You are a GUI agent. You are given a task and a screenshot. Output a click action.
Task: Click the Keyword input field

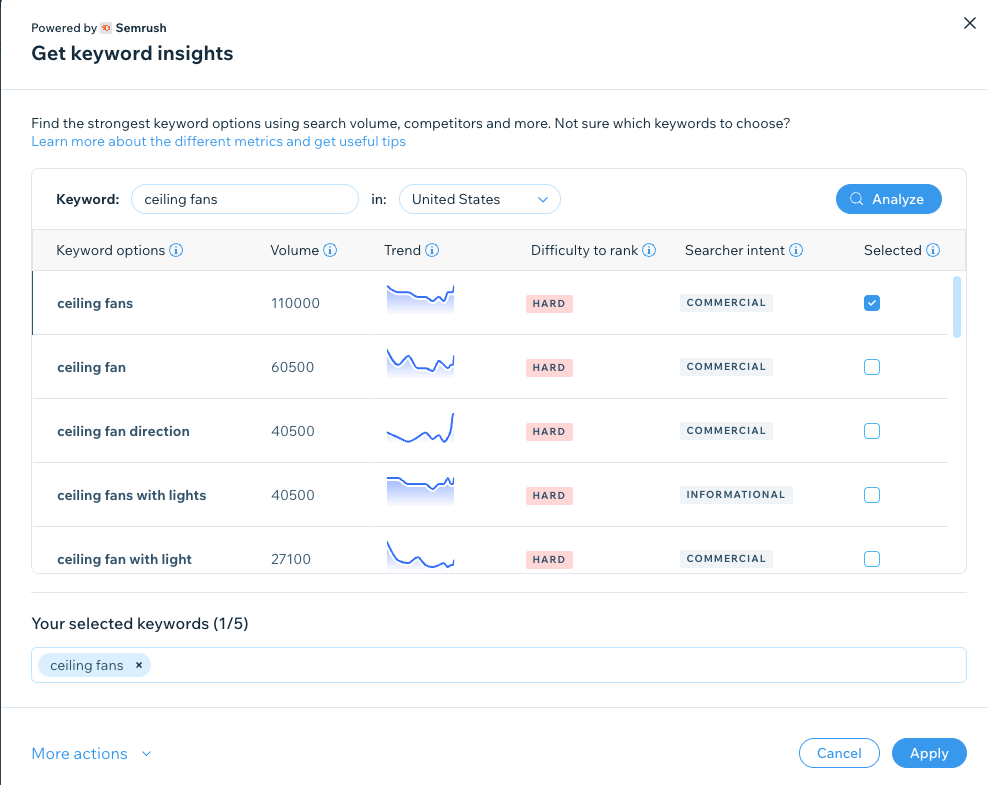(x=245, y=199)
